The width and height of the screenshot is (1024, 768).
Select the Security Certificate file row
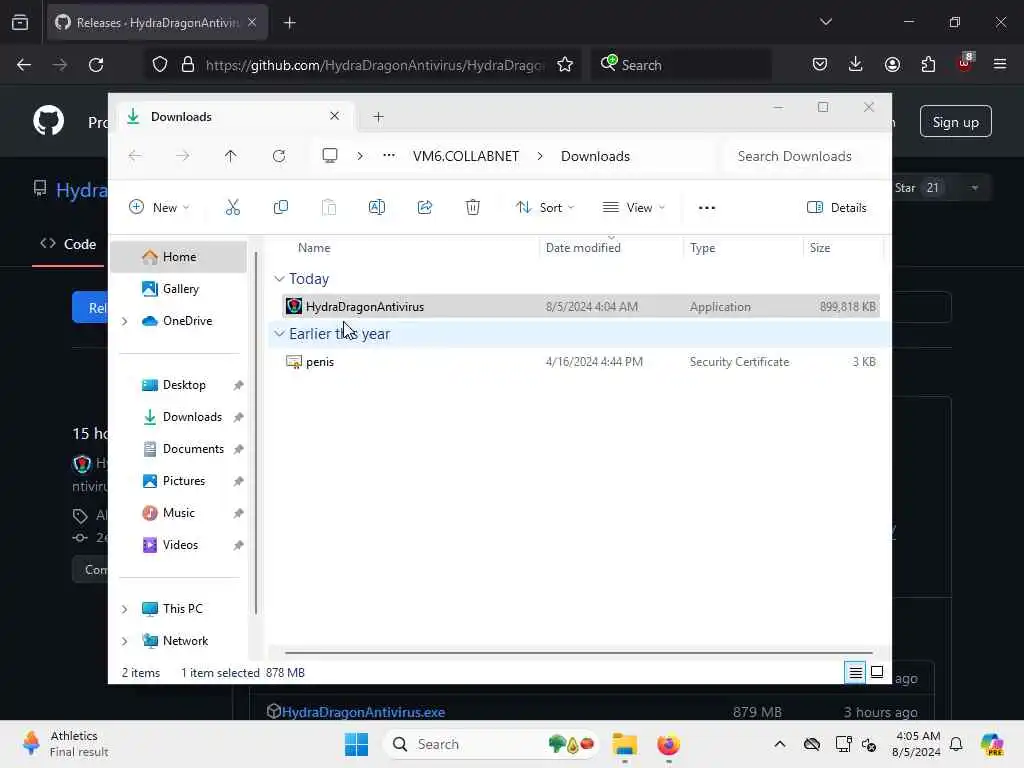click(x=581, y=362)
